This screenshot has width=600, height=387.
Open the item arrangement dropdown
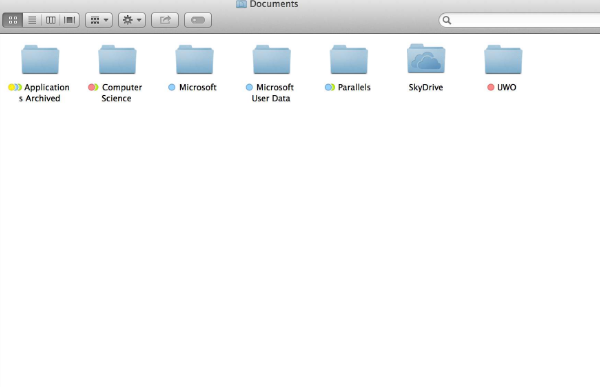click(99, 20)
